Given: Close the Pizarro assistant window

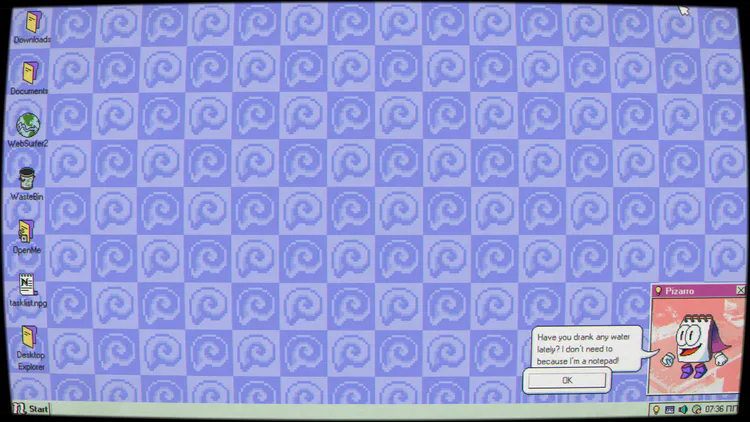Looking at the screenshot, I should (x=740, y=290).
